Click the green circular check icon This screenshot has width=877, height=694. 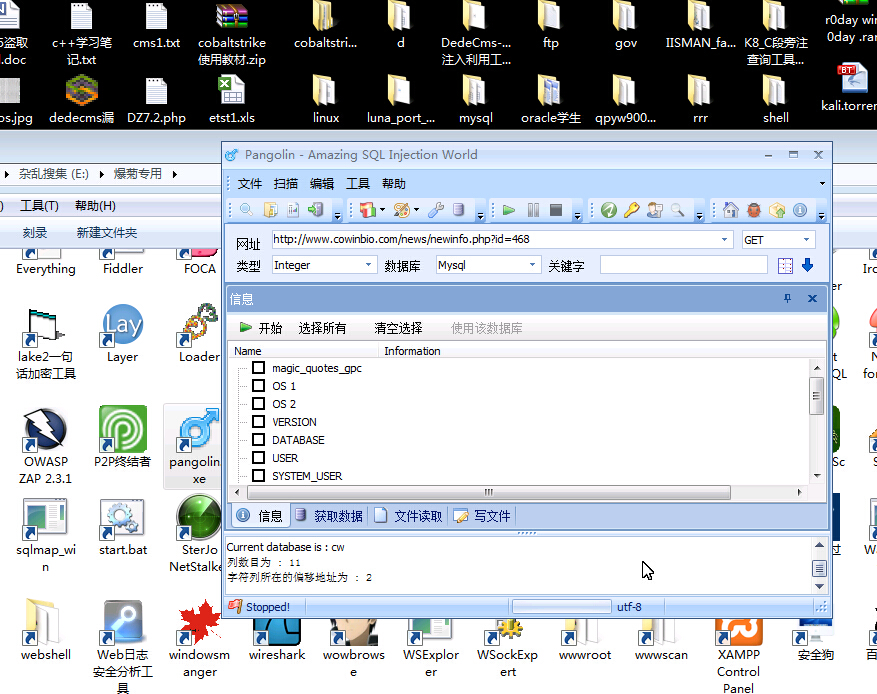609,210
